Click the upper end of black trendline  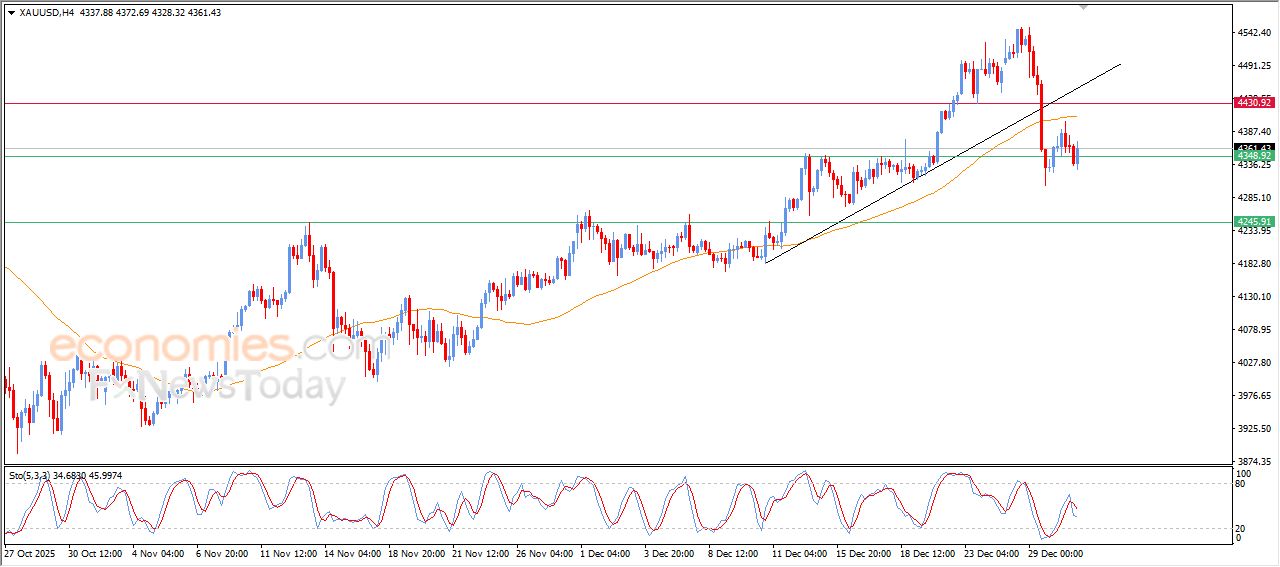1120,64
